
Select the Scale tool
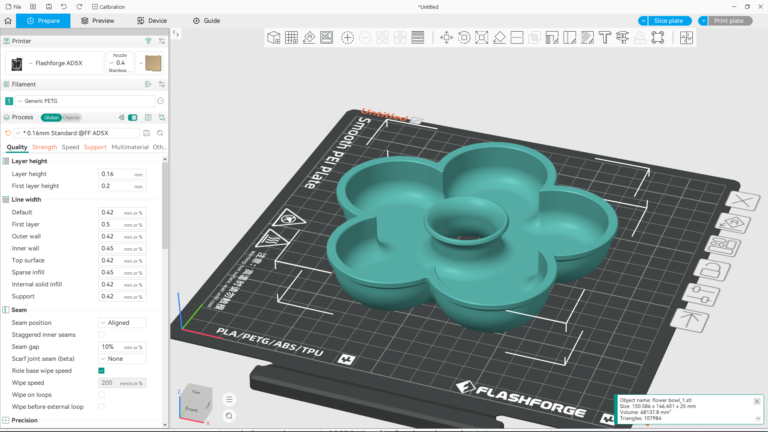[481, 37]
